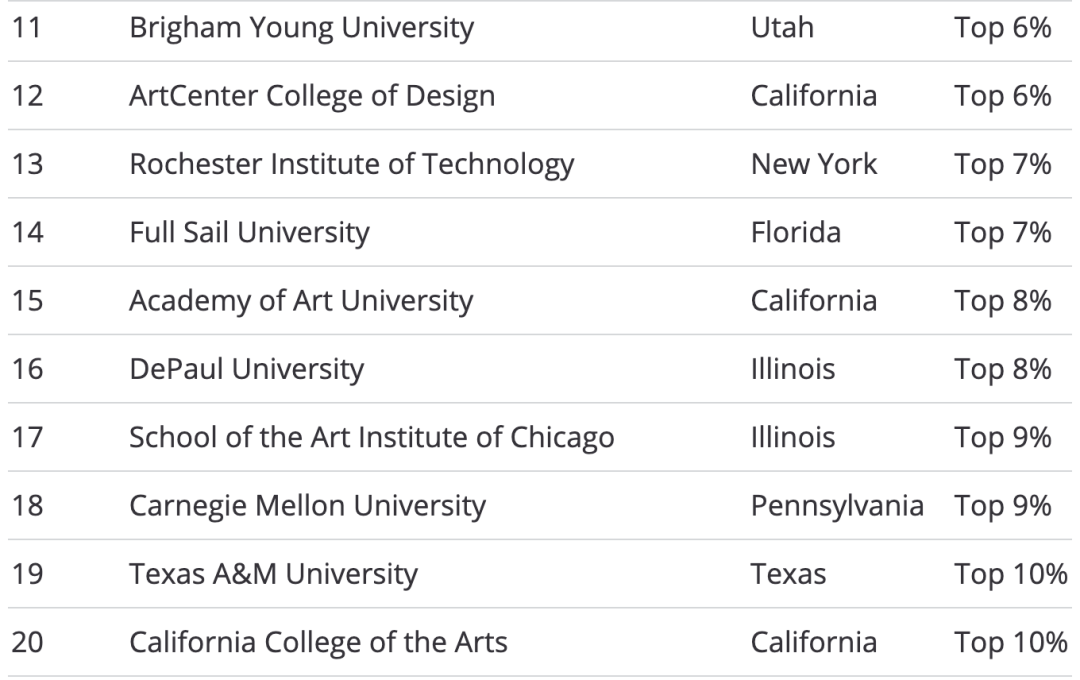Select Carnegie Mellon University entry
This screenshot has height=680, width=1080.
(307, 506)
